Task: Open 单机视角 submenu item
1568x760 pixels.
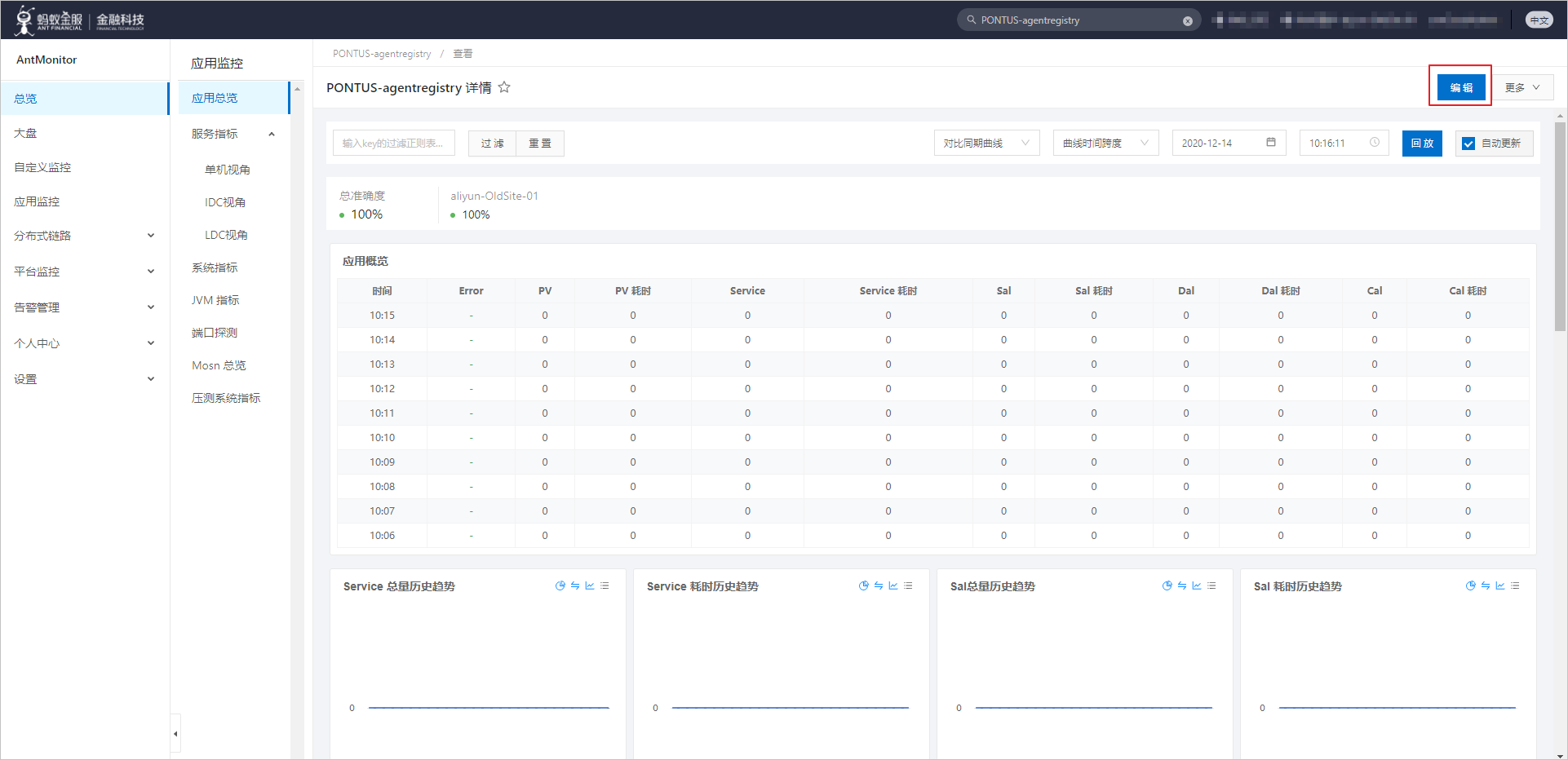Action: click(x=228, y=170)
